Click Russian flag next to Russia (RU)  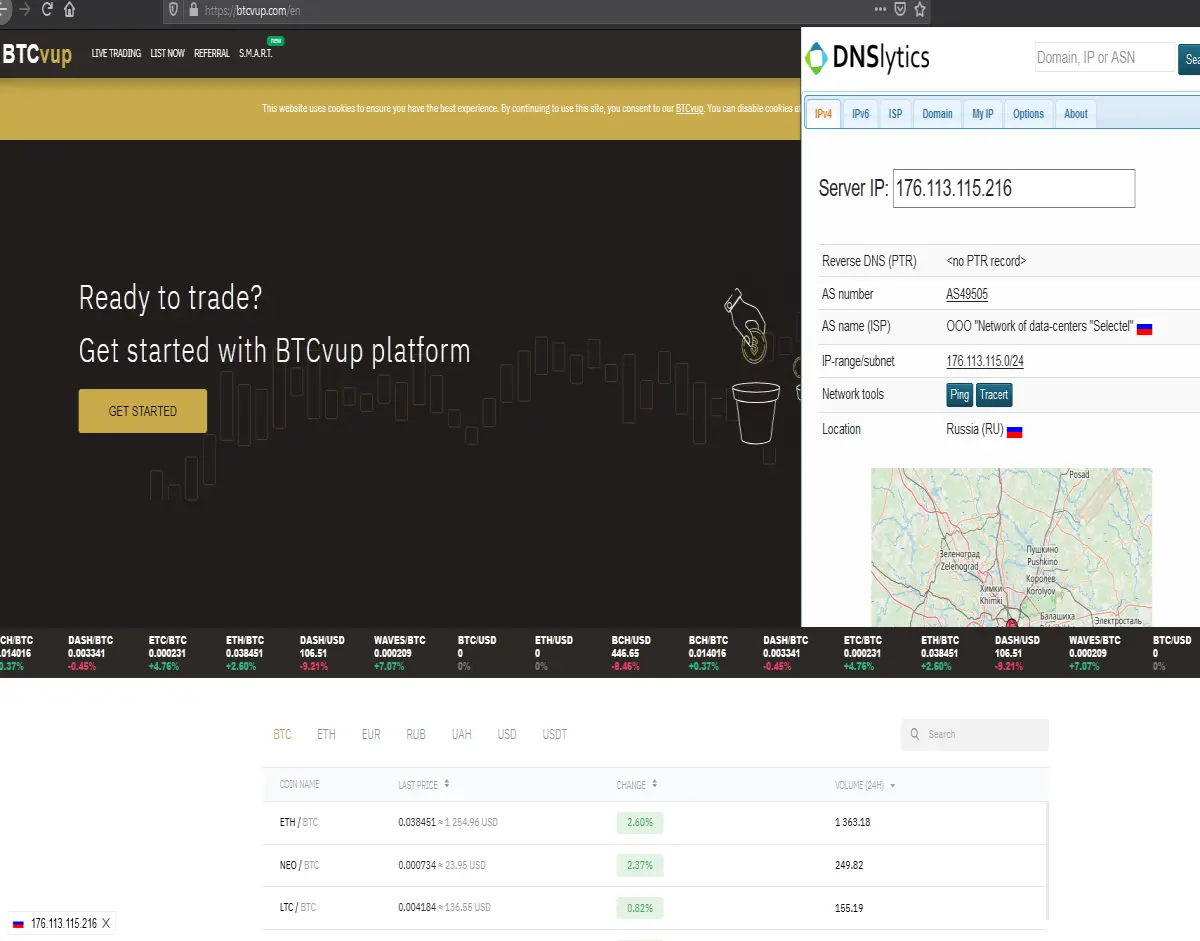[x=1014, y=431]
